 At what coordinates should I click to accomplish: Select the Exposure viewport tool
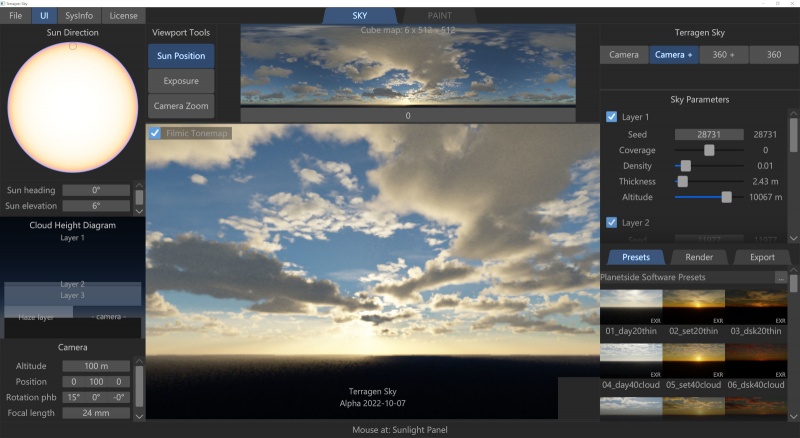pyautogui.click(x=181, y=81)
